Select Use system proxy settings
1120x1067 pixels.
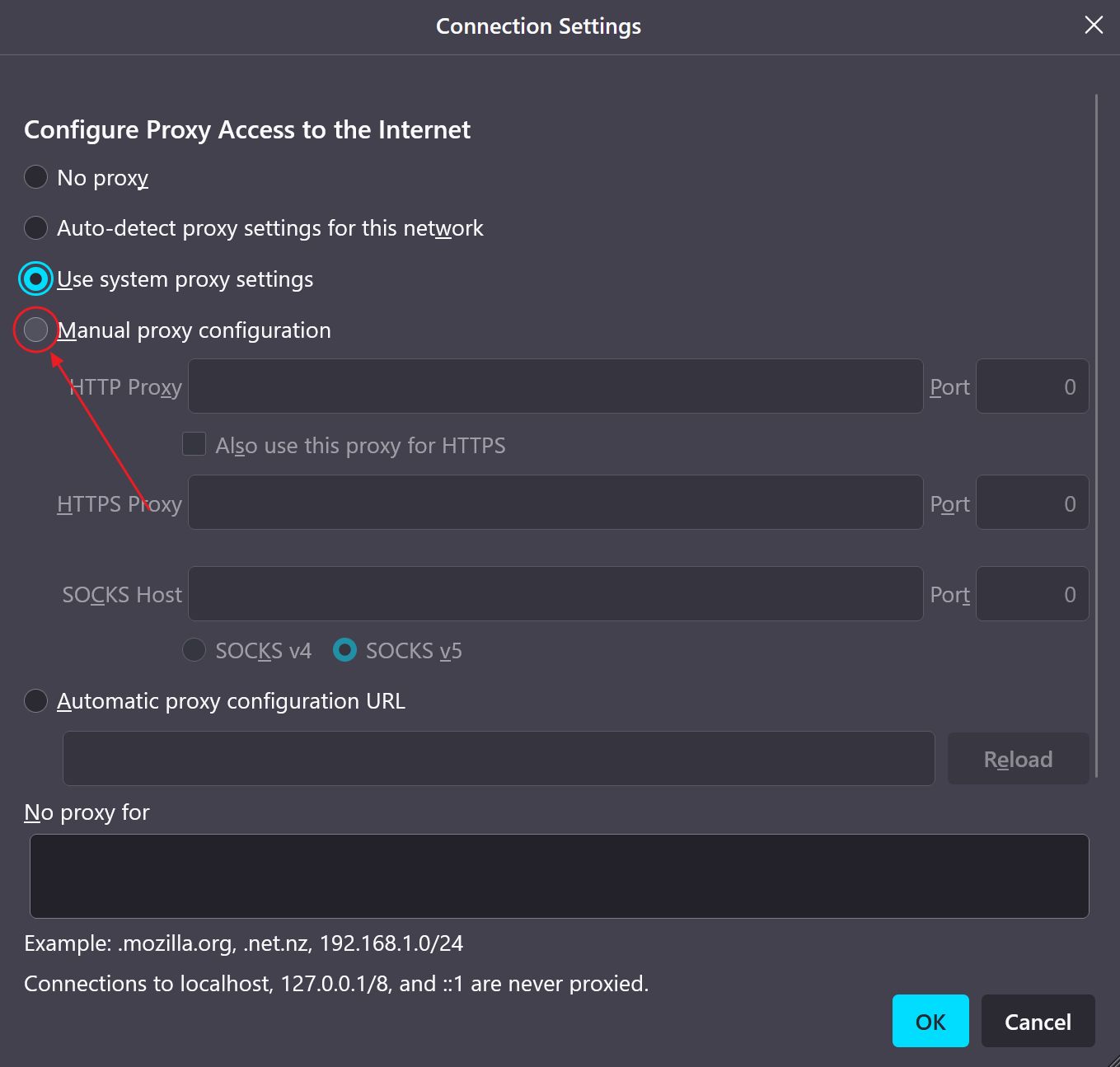pyautogui.click(x=35, y=278)
